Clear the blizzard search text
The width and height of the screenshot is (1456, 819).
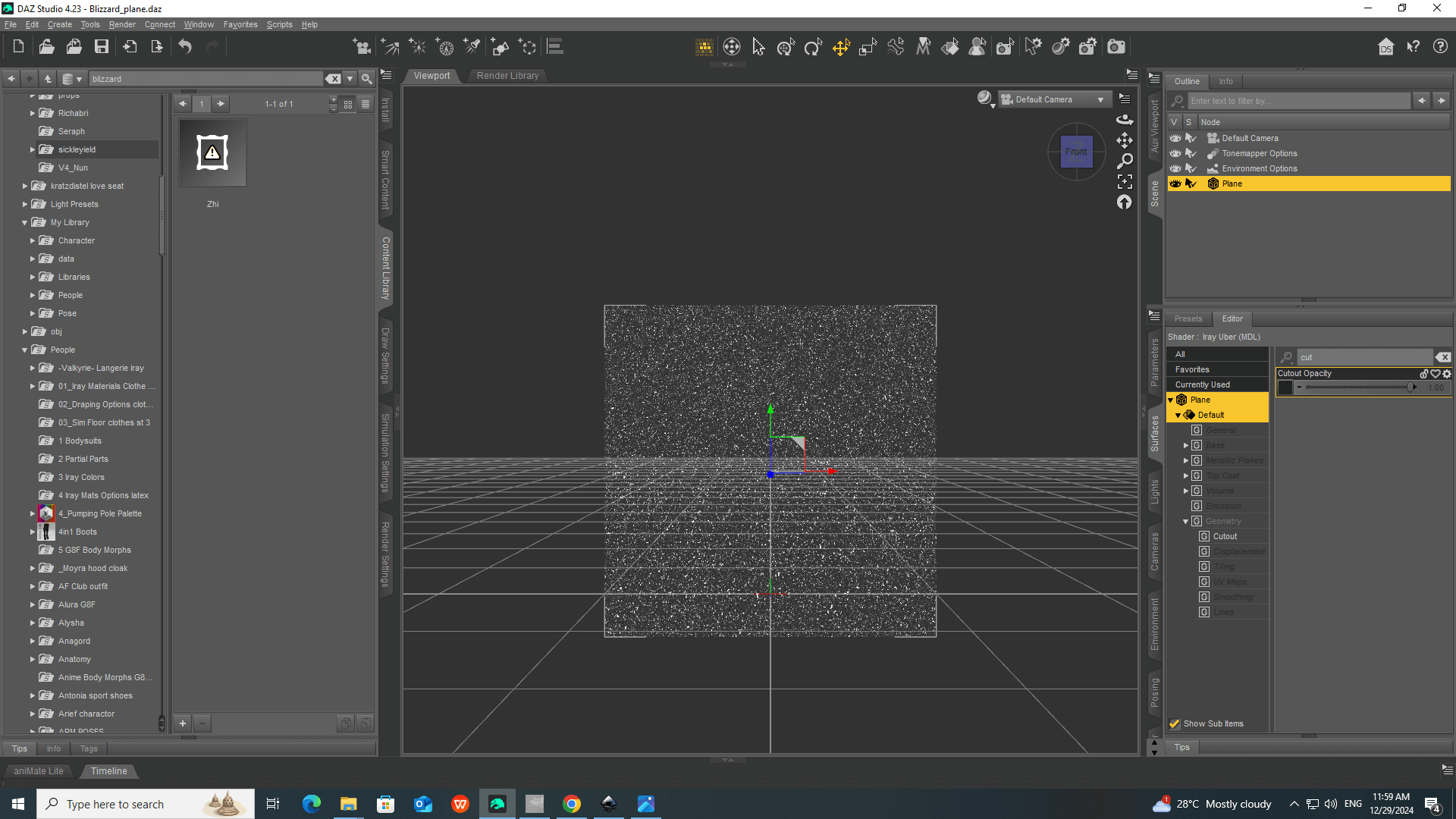(x=333, y=79)
